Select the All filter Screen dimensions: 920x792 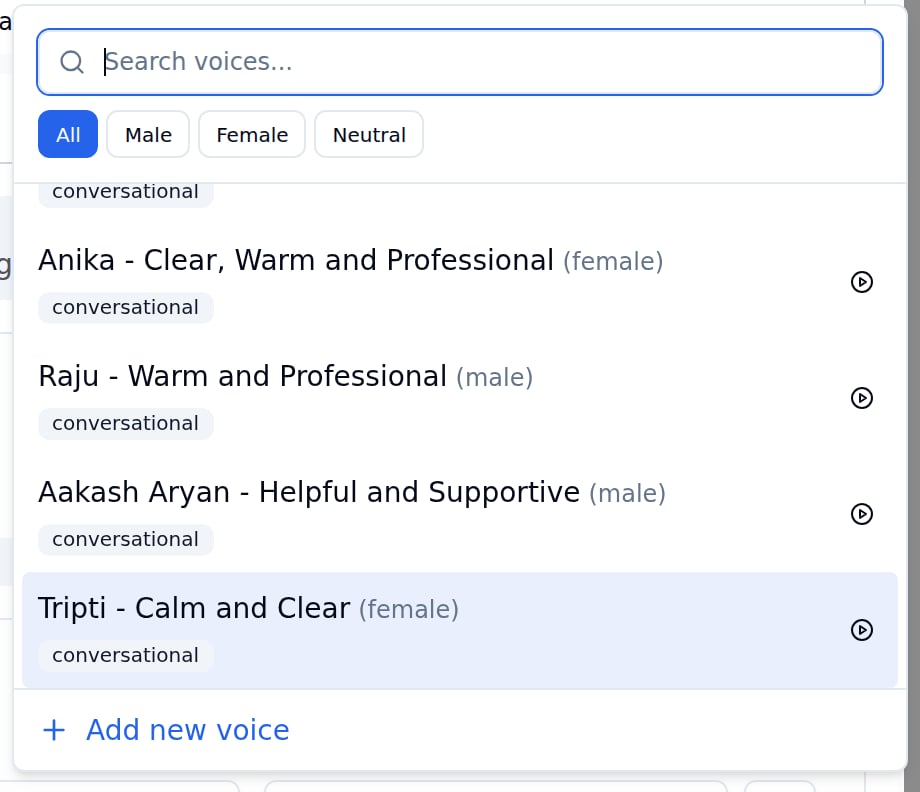click(68, 134)
